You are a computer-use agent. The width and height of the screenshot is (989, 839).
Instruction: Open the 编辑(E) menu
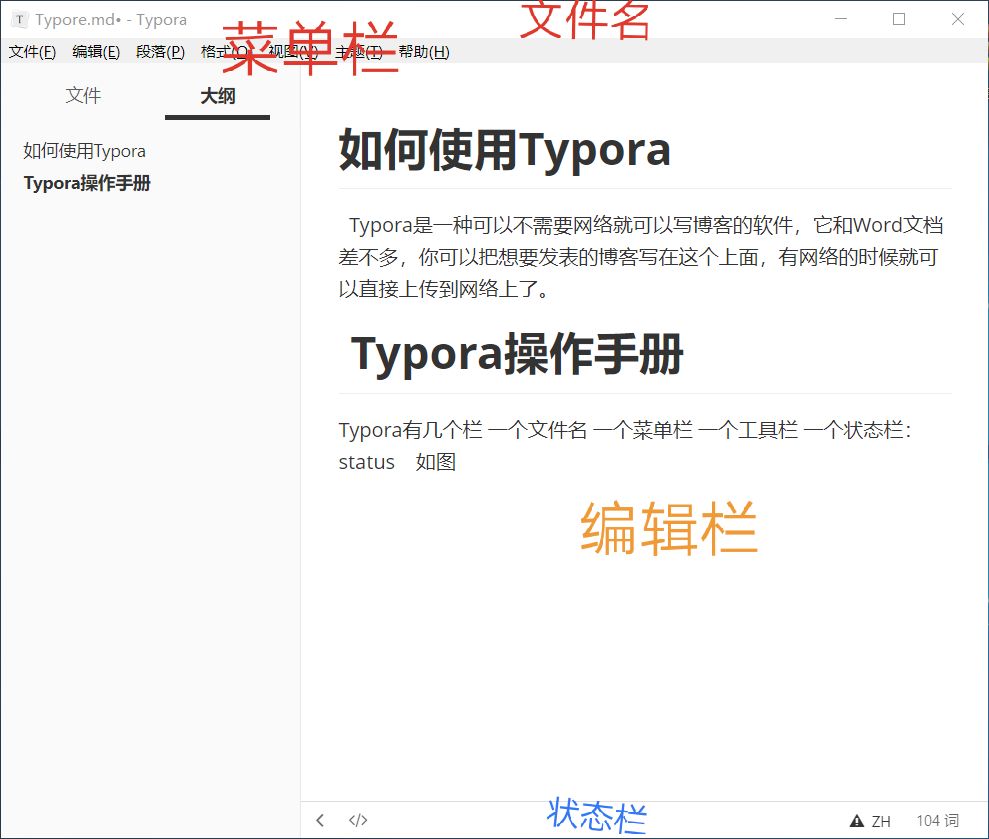[x=95, y=52]
